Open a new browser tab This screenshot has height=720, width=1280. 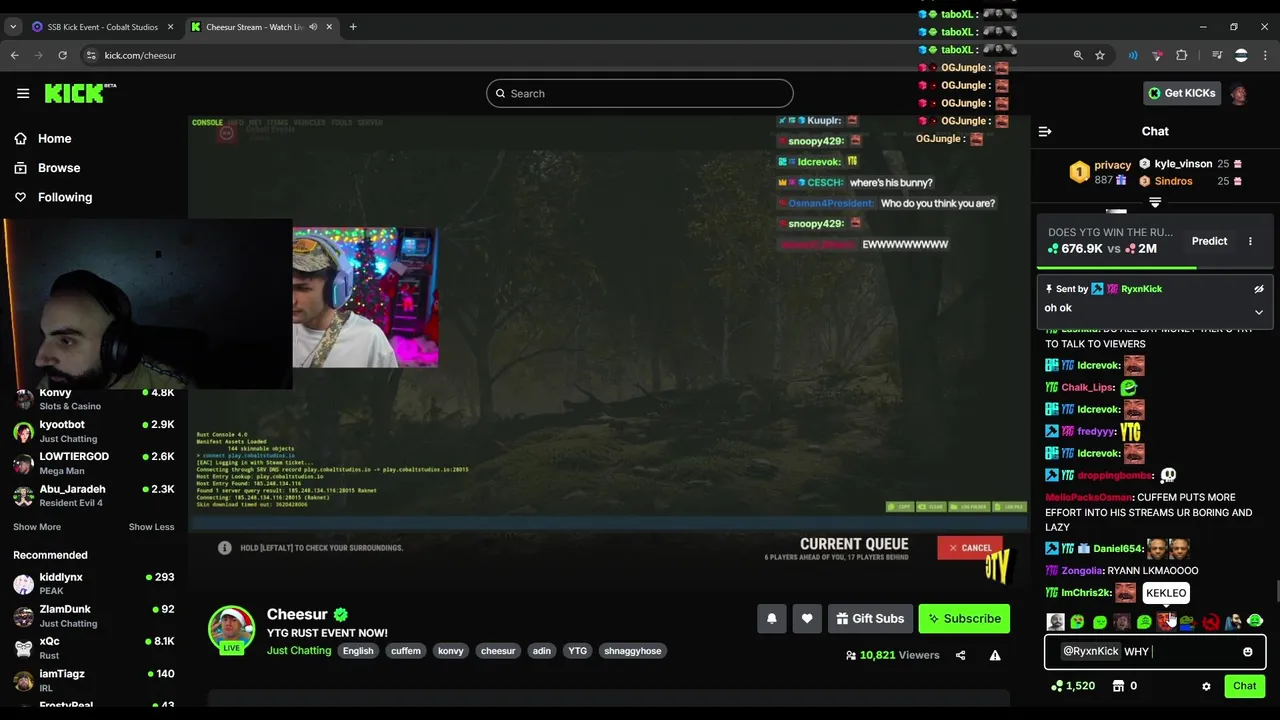[x=353, y=27]
